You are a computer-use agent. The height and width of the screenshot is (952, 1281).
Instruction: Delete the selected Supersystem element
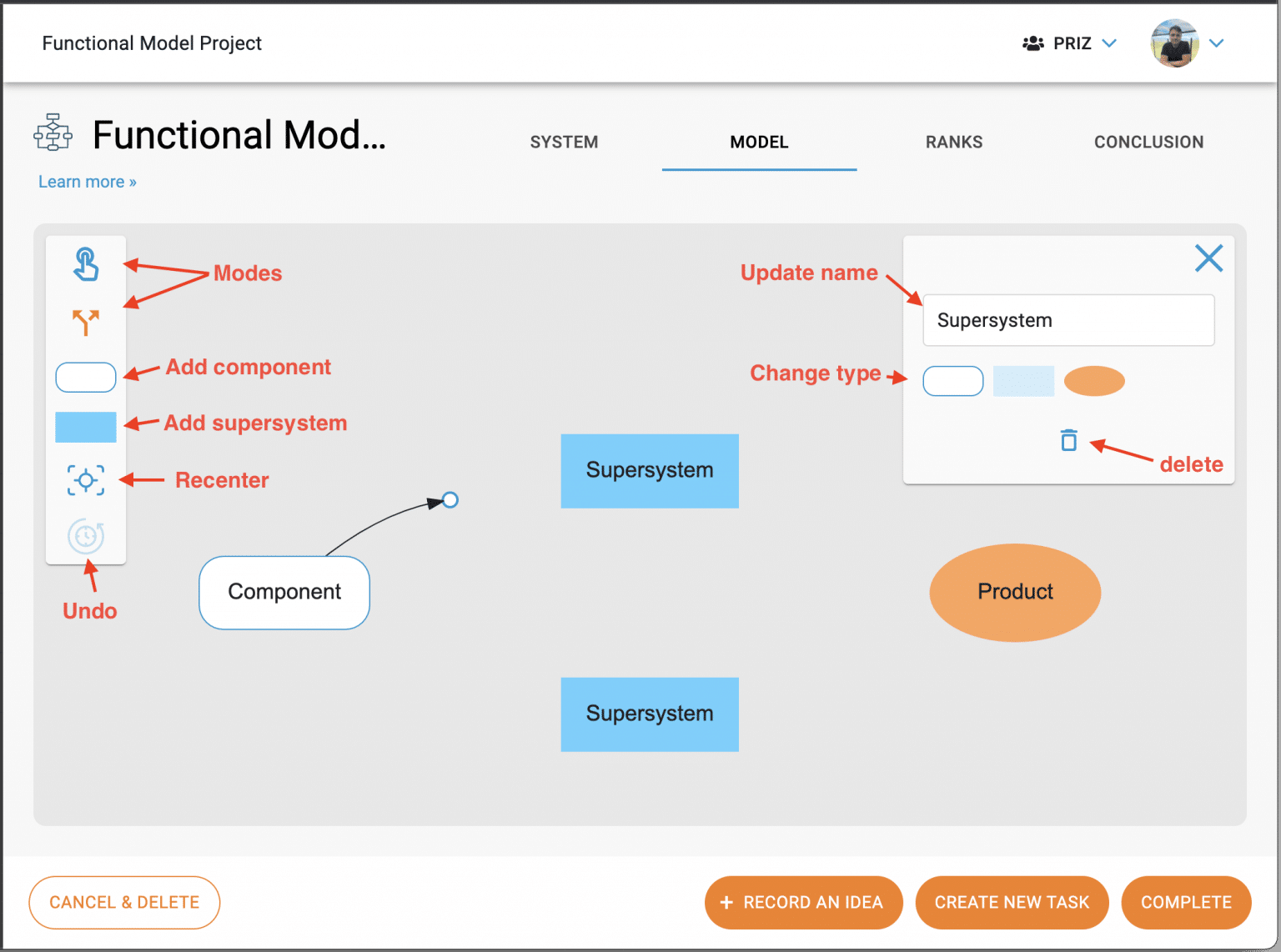click(x=1067, y=440)
